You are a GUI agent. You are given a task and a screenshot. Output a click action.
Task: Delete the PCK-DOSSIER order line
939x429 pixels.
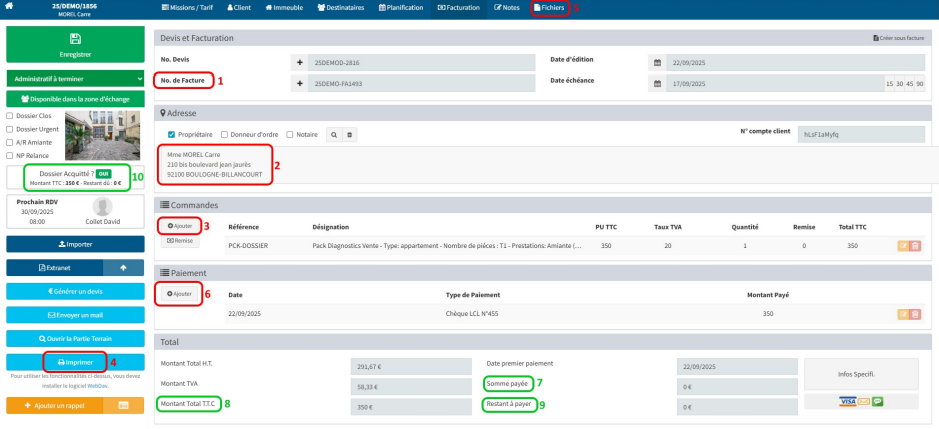[x=915, y=245]
